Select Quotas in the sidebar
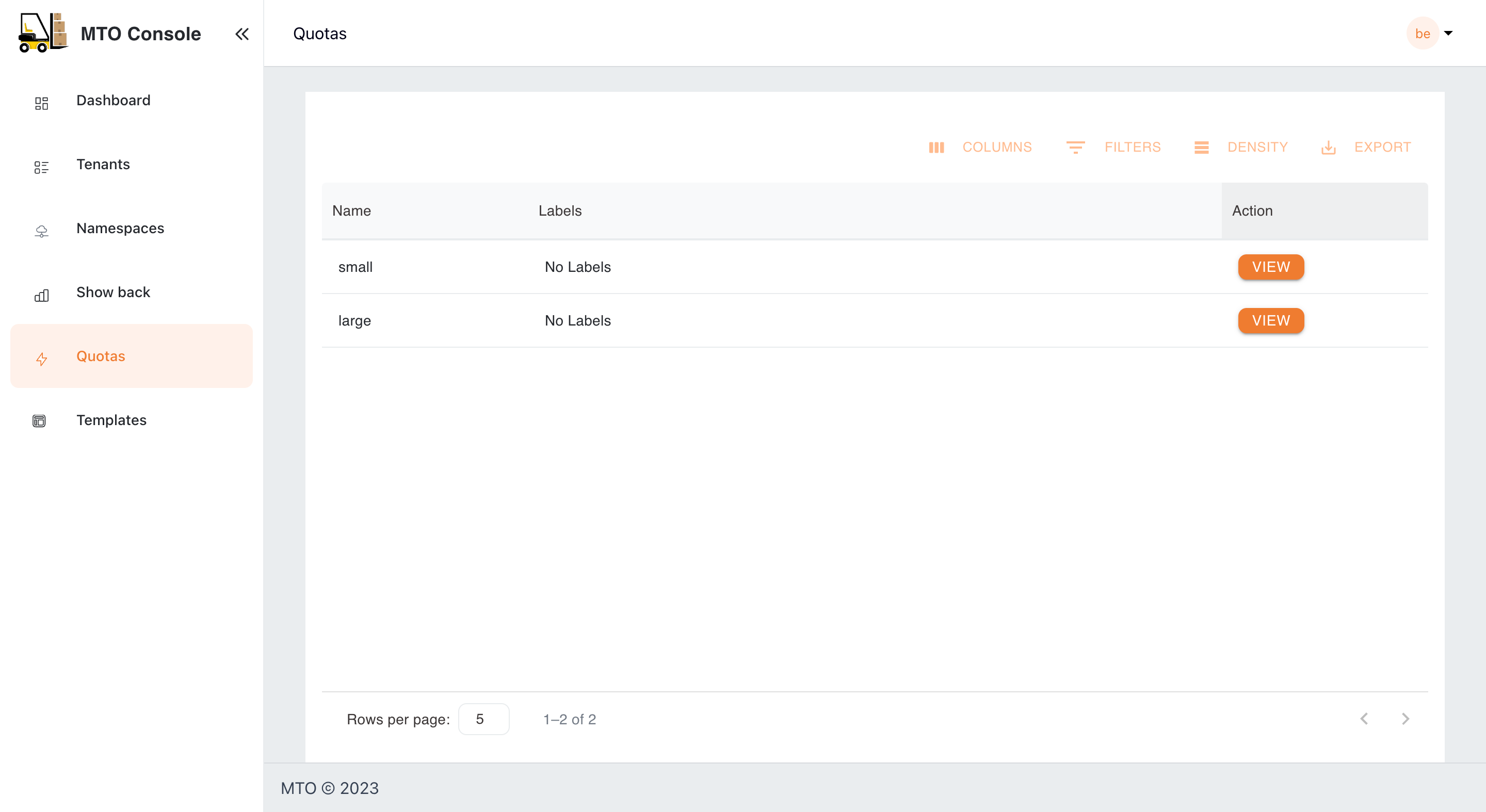This screenshot has width=1486, height=812. pos(132,356)
